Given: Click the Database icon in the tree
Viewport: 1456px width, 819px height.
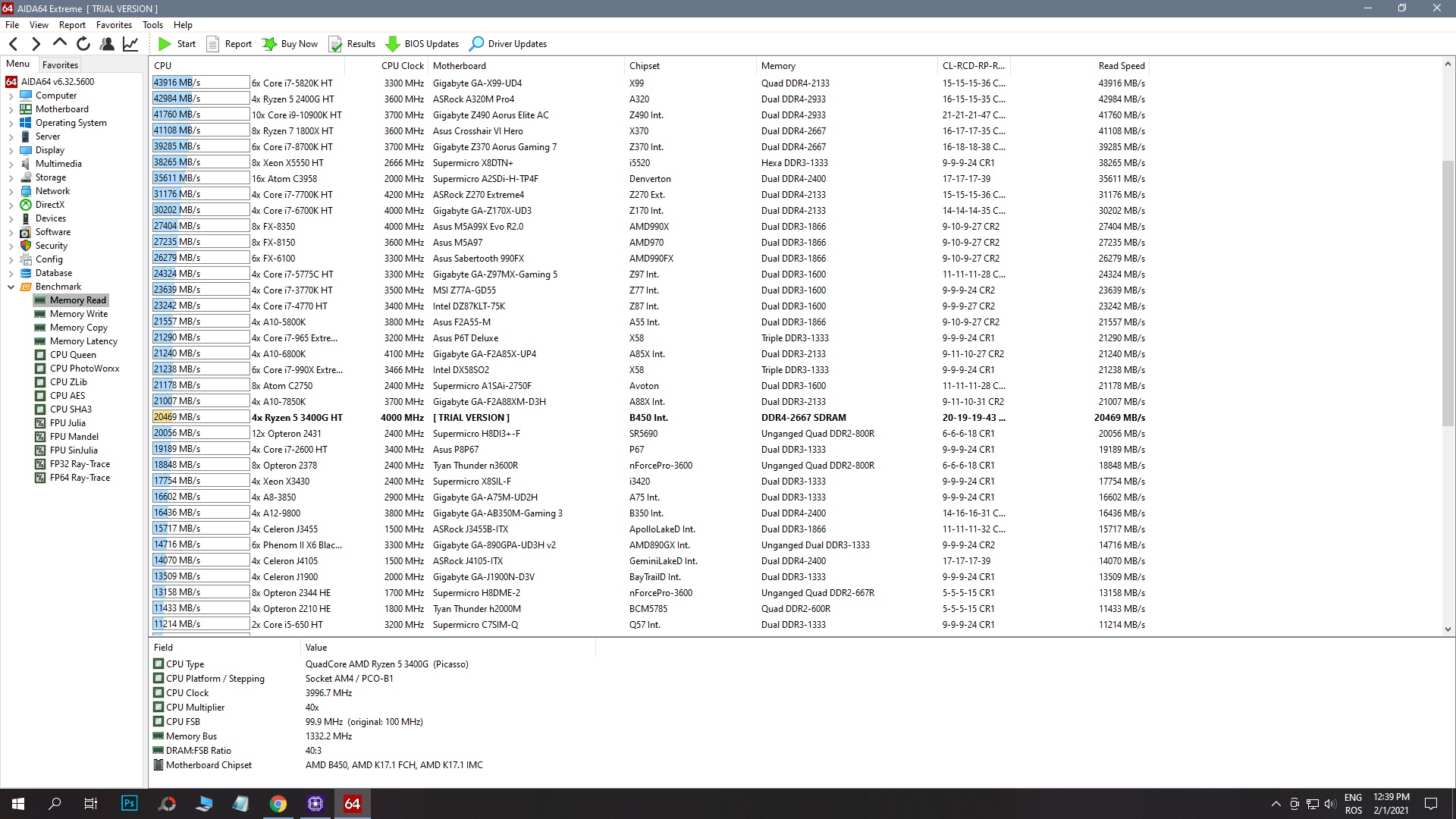Looking at the screenshot, I should [26, 273].
